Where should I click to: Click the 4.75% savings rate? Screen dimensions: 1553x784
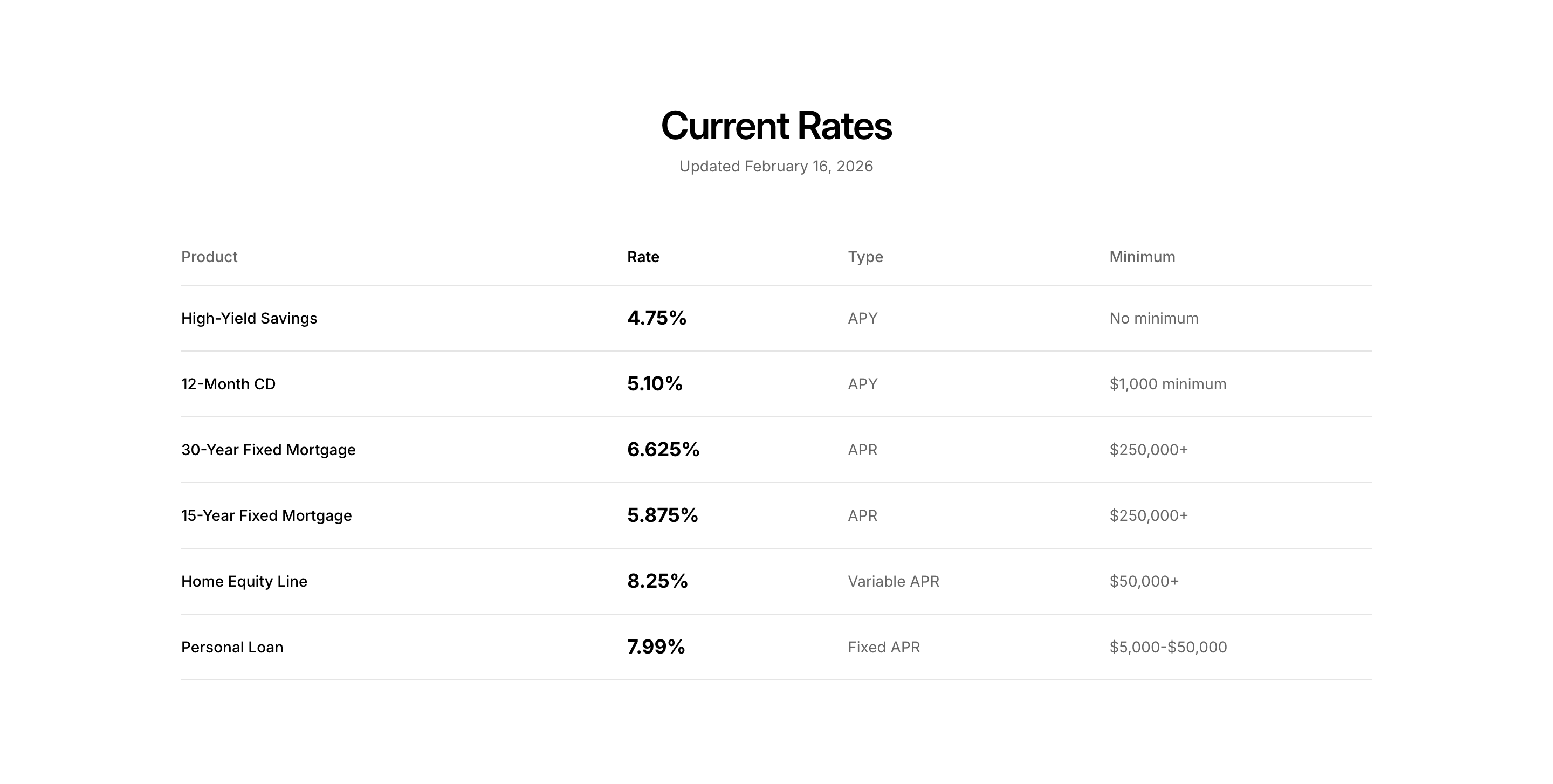point(657,318)
